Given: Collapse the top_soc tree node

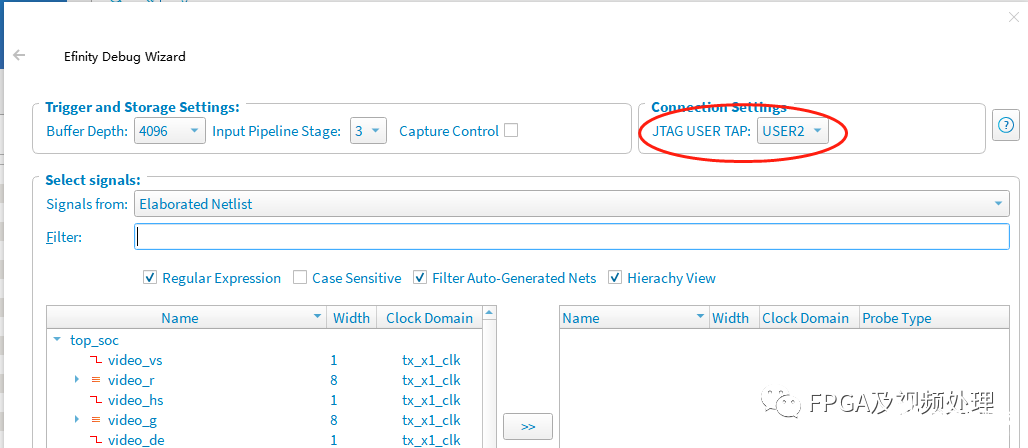Looking at the screenshot, I should (x=57, y=341).
